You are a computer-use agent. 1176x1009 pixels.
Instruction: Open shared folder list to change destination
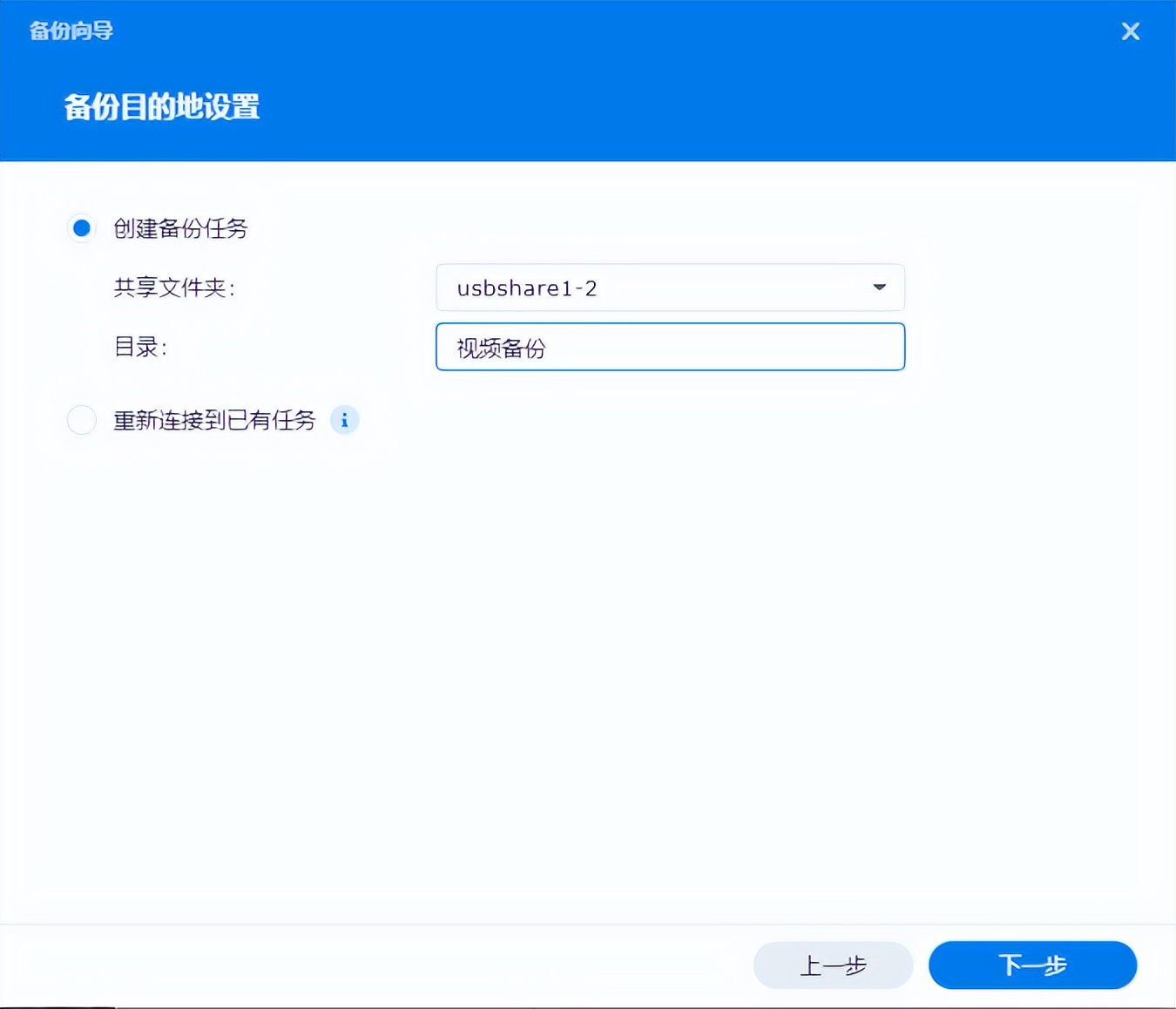[x=670, y=288]
